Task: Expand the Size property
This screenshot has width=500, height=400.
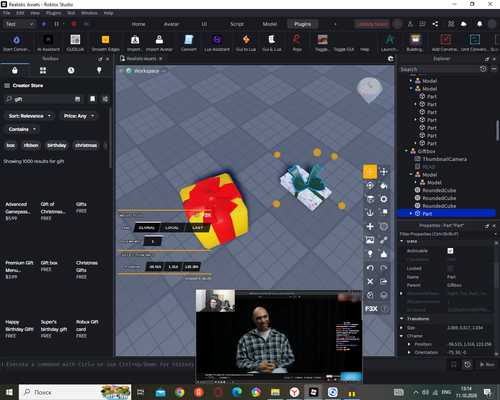Action: click(x=402, y=328)
